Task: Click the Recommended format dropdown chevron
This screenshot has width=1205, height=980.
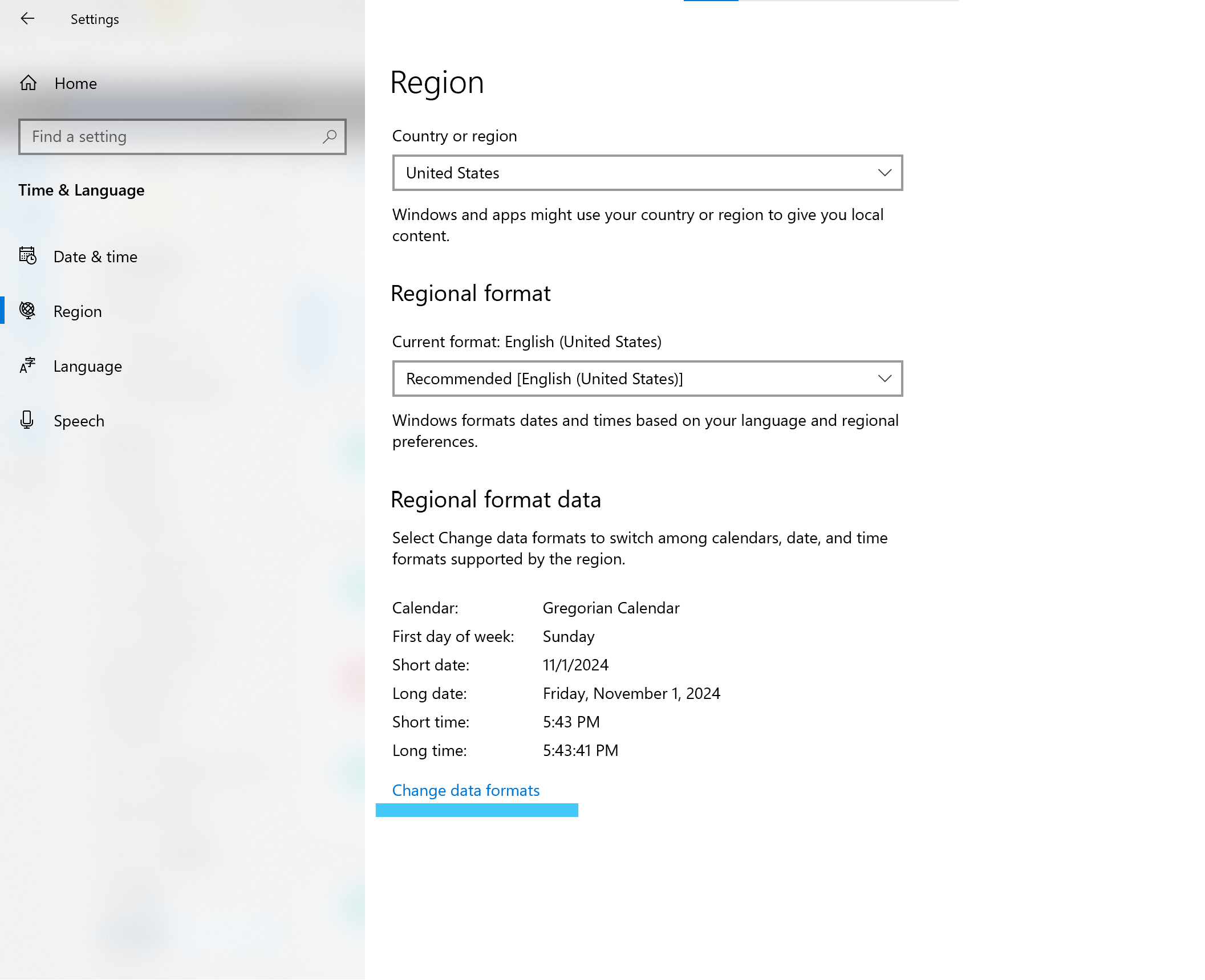Action: [885, 379]
